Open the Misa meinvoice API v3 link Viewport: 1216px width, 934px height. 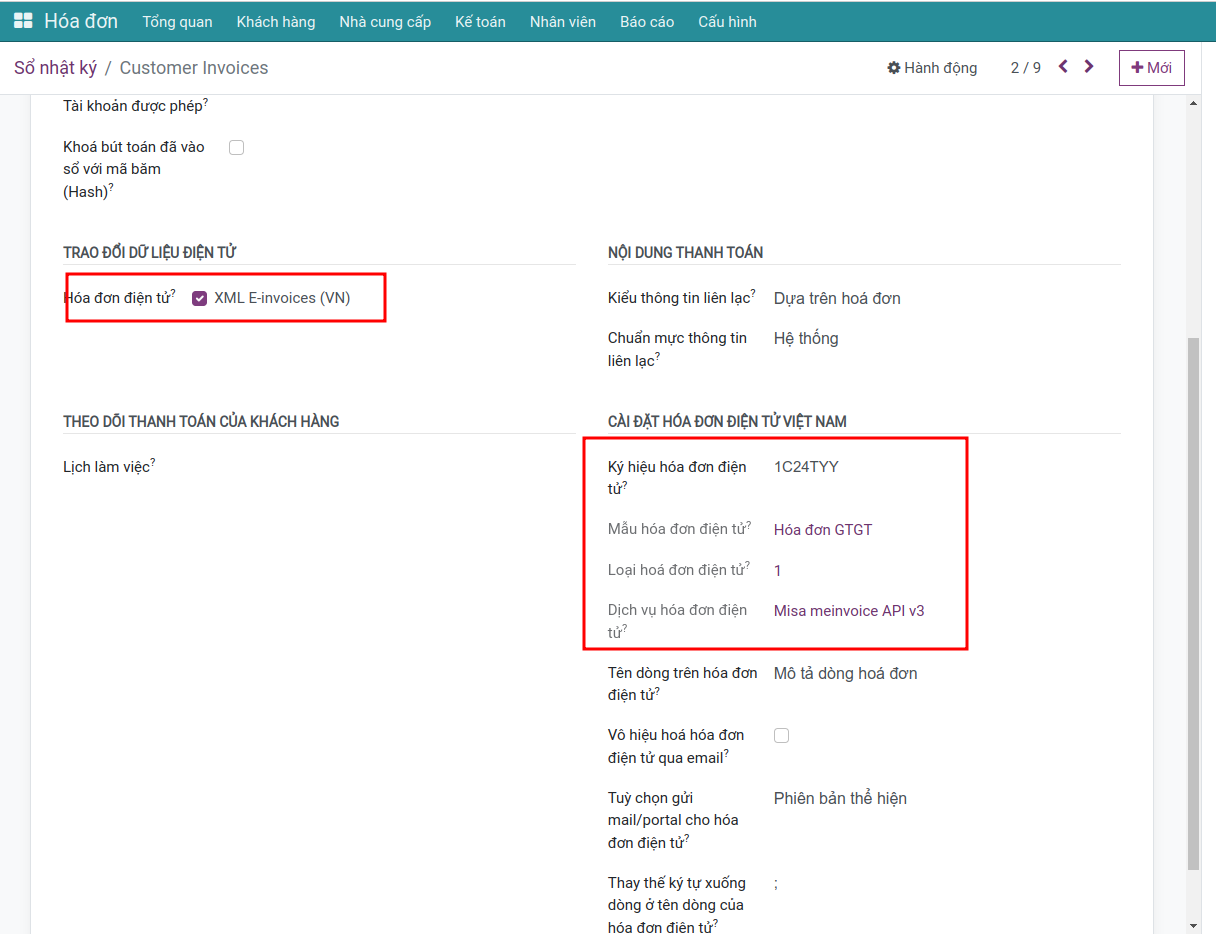coord(849,611)
